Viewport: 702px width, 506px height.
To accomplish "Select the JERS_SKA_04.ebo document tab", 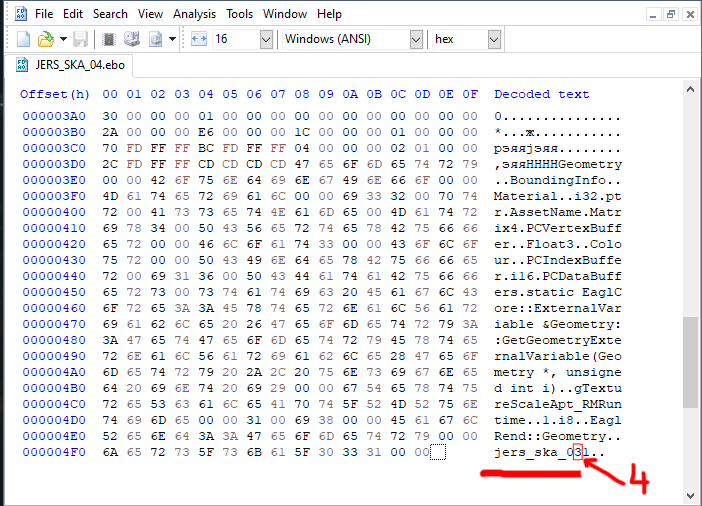I will point(71,65).
